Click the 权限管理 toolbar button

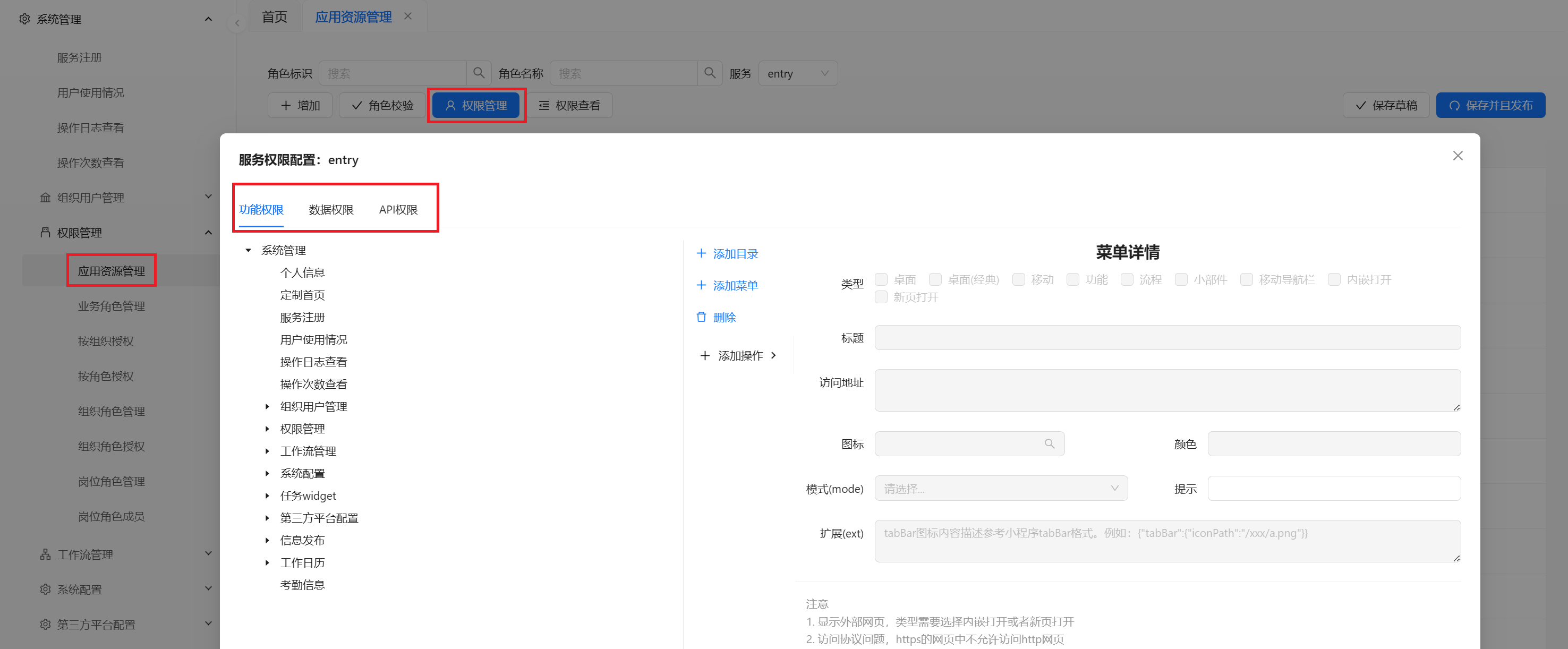click(476, 105)
